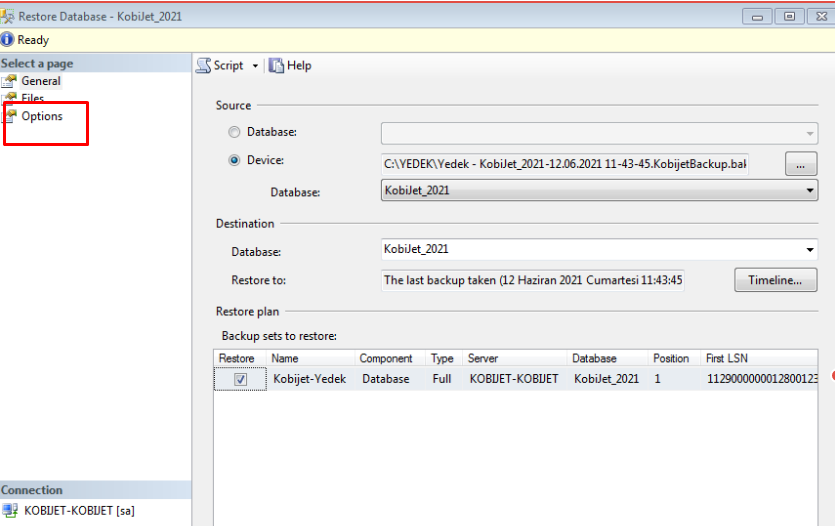
Task: Click the Script toolbar icon
Action: 203,65
